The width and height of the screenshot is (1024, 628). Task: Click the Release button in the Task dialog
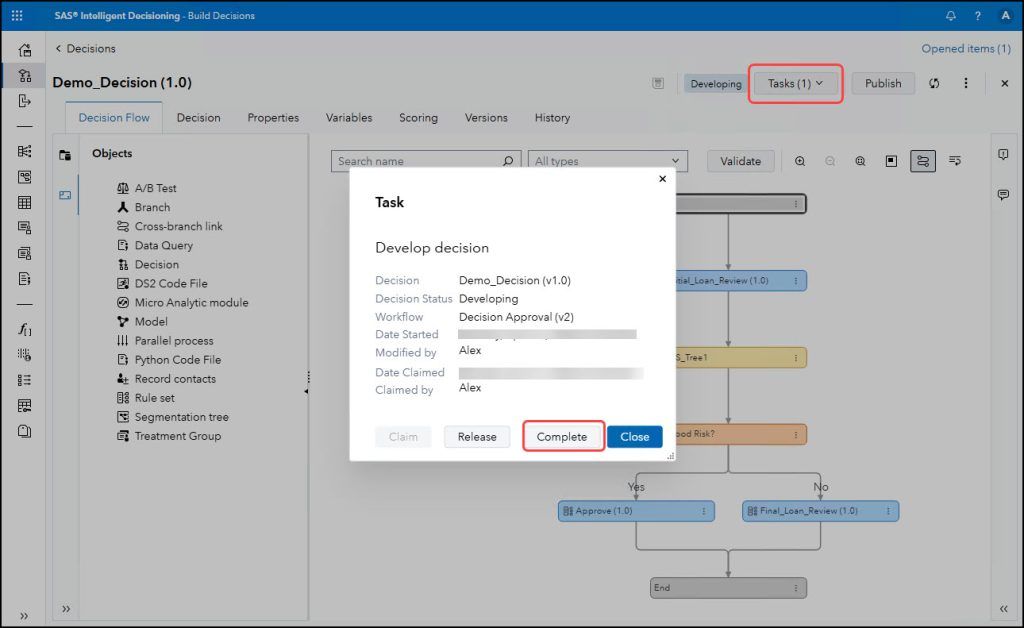click(477, 436)
